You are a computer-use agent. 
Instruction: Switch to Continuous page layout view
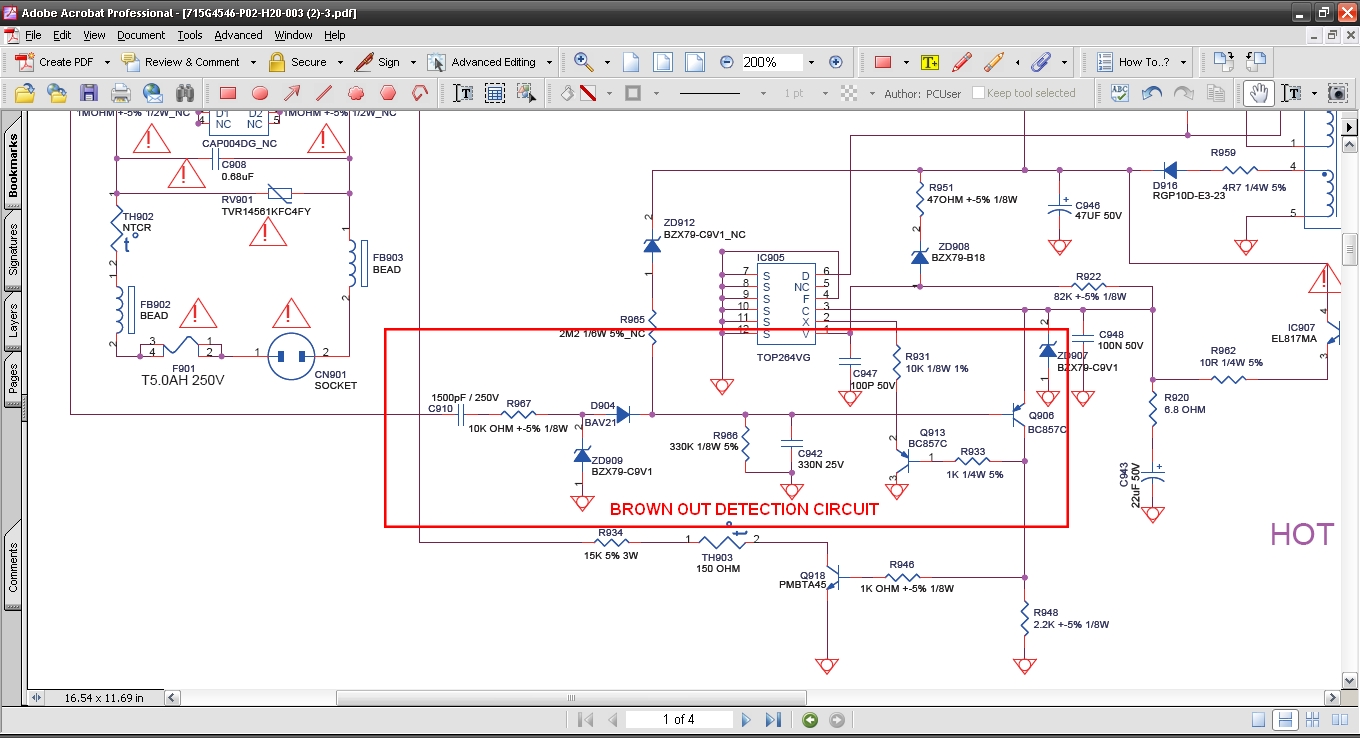pyautogui.click(x=1286, y=720)
